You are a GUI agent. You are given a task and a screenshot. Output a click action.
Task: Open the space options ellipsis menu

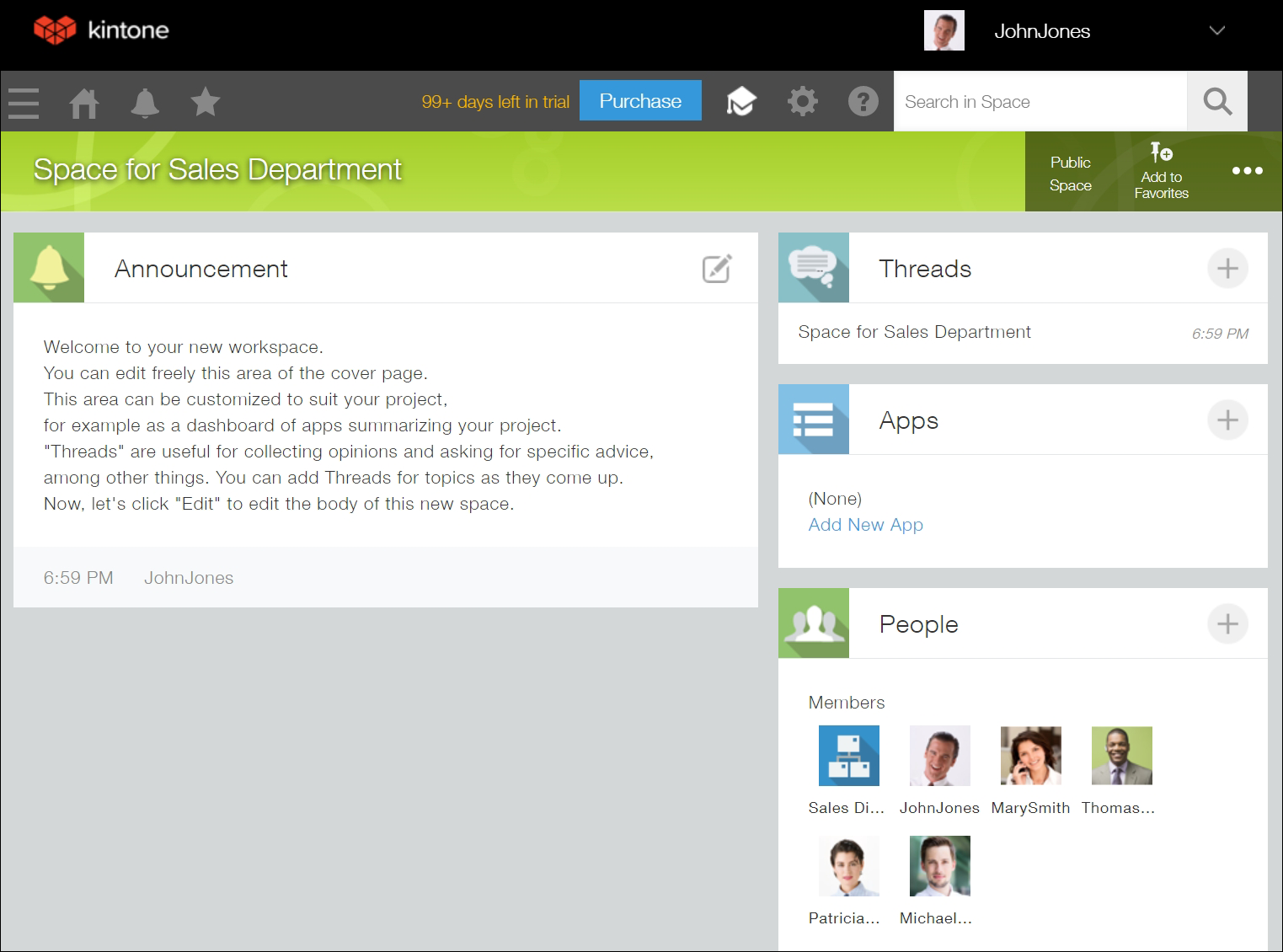point(1247,171)
